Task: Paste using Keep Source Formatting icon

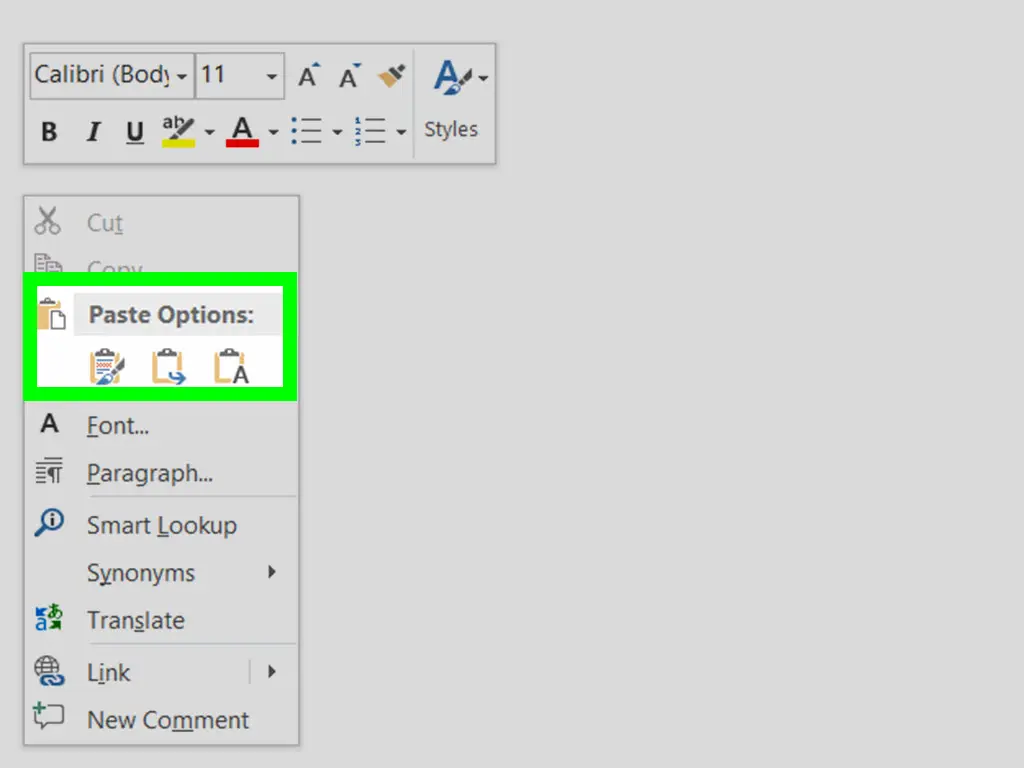Action: click(106, 367)
